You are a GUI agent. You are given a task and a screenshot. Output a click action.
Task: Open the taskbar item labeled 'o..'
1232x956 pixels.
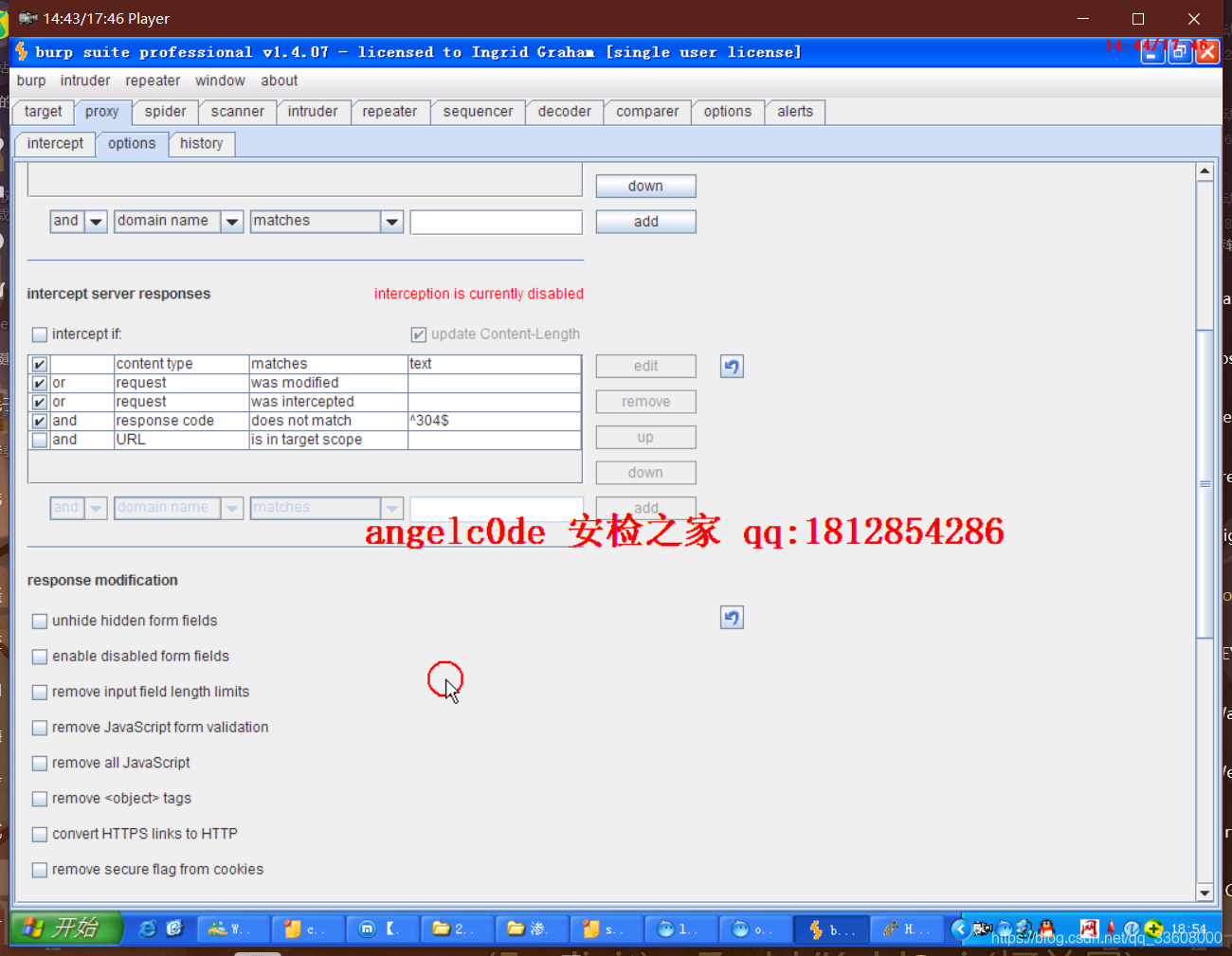pos(757,929)
